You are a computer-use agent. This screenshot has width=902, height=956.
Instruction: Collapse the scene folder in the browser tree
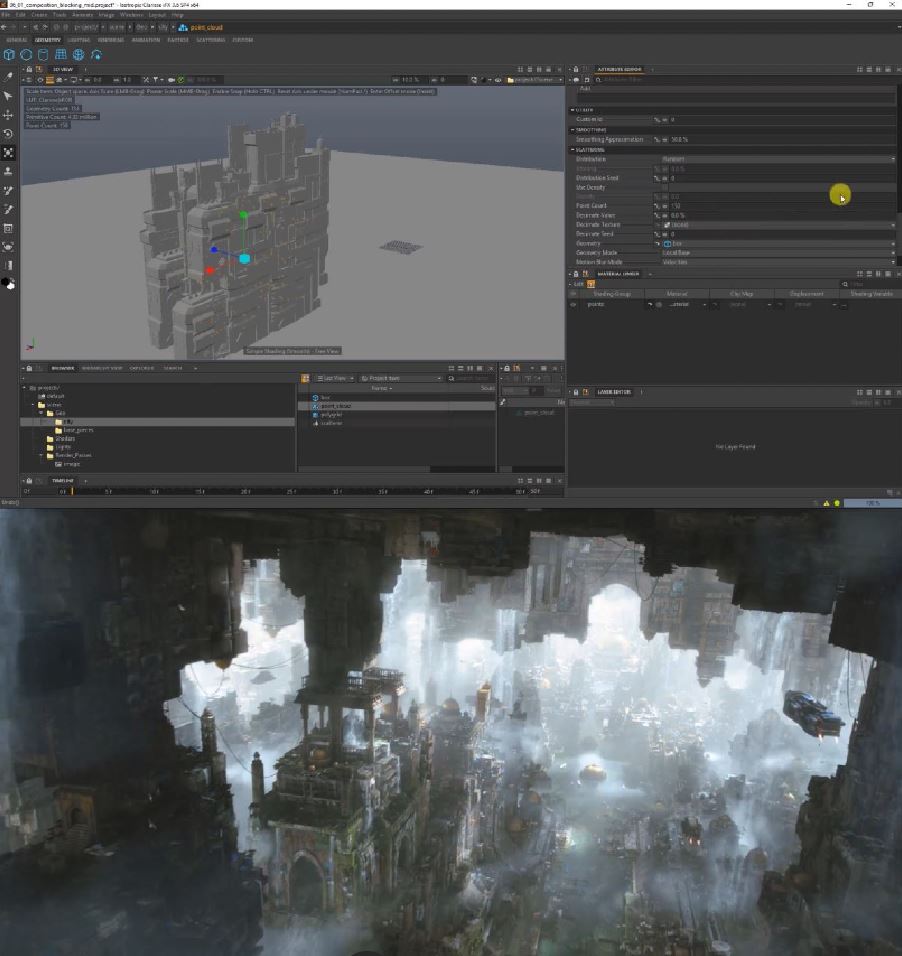click(34, 405)
